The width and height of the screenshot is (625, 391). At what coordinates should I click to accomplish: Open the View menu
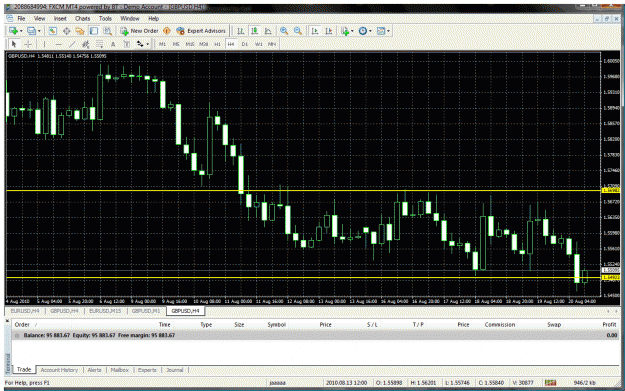39,18
